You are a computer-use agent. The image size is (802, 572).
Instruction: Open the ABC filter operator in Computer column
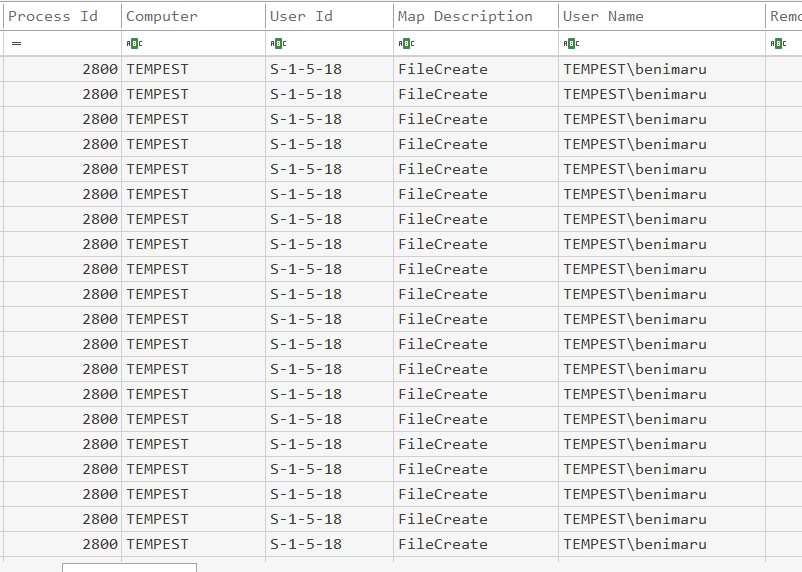click(134, 43)
